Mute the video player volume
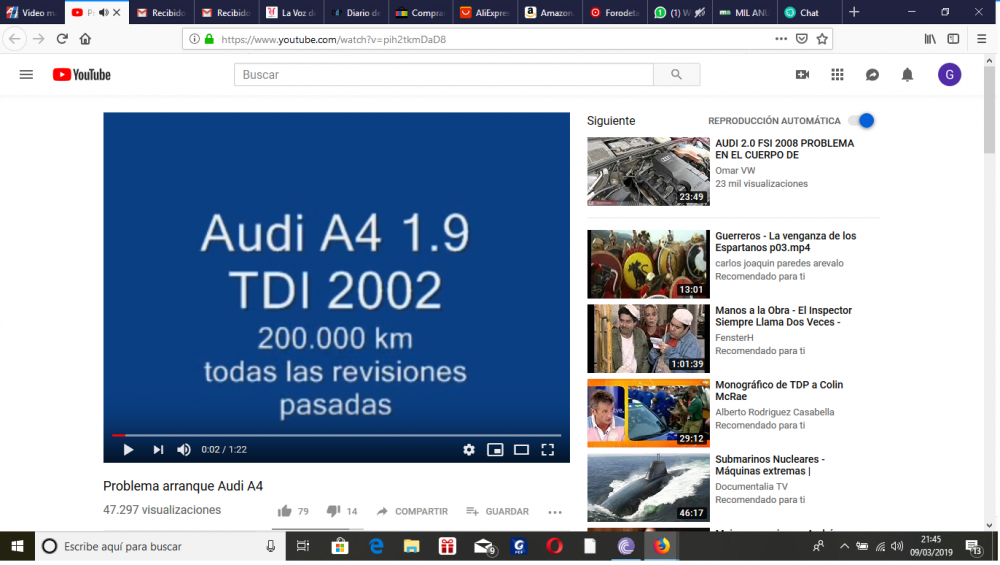Viewport: 1000px width, 565px height. tap(184, 450)
